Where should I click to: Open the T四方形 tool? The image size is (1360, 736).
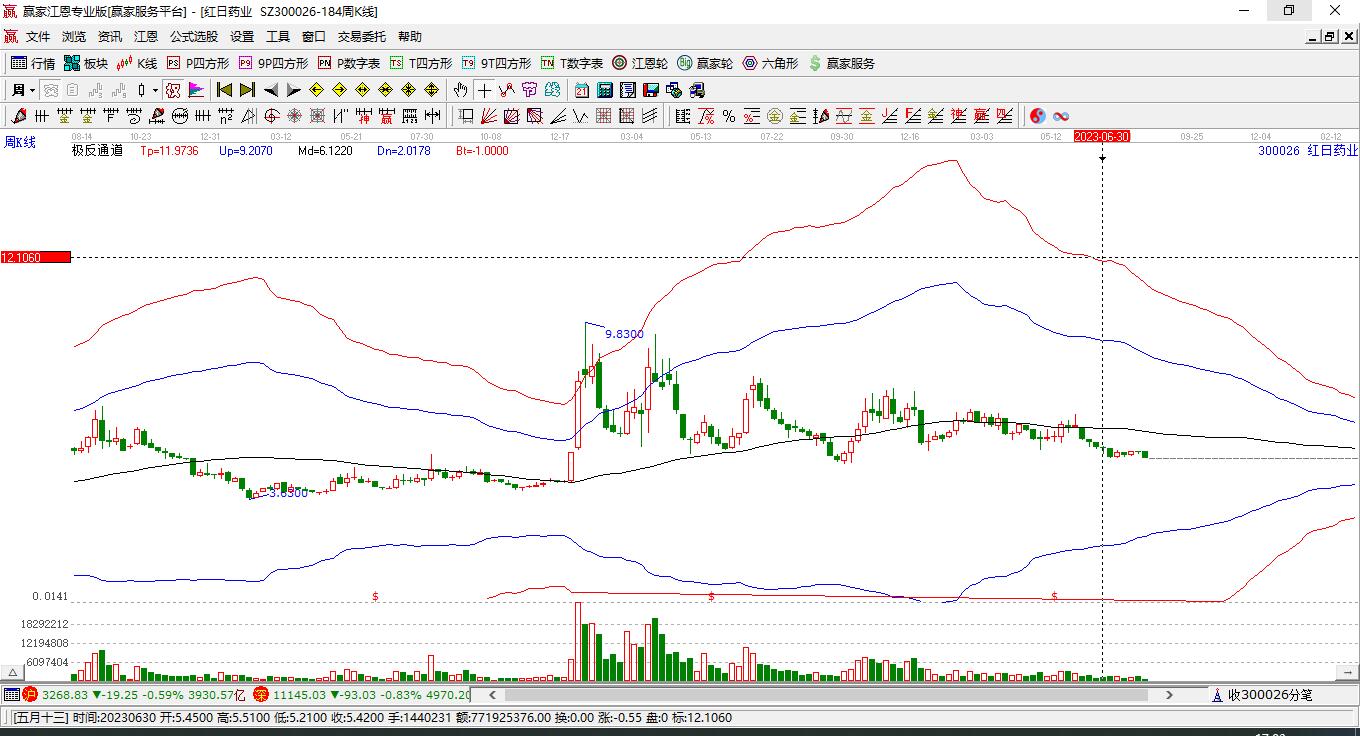click(x=421, y=63)
